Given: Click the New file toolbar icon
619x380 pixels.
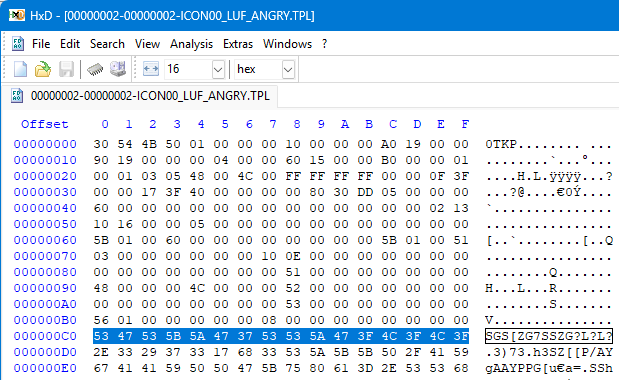Looking at the screenshot, I should pyautogui.click(x=20, y=69).
